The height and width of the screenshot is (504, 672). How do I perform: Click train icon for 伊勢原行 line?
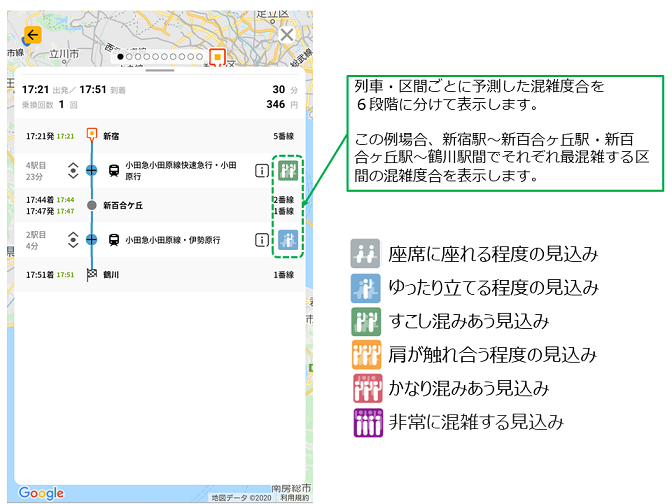[114, 240]
